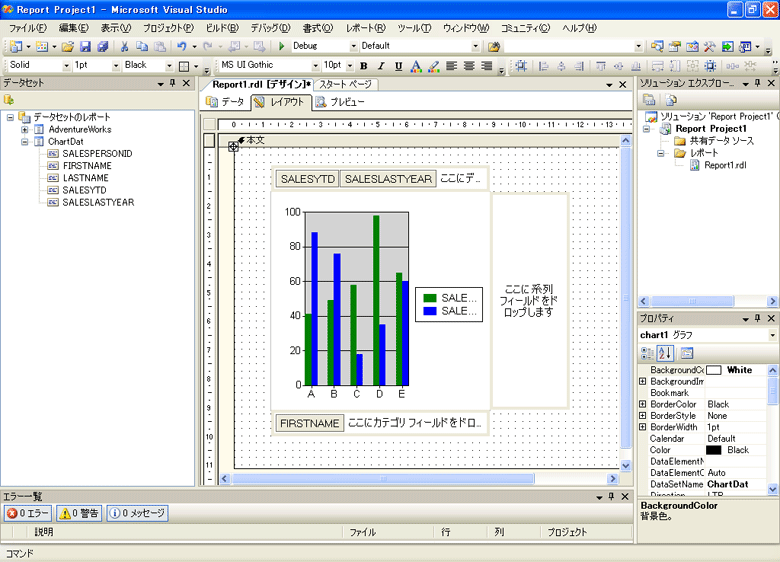780x562 pixels.
Task: Click the borders icon in the format toolbar
Action: click(184, 66)
